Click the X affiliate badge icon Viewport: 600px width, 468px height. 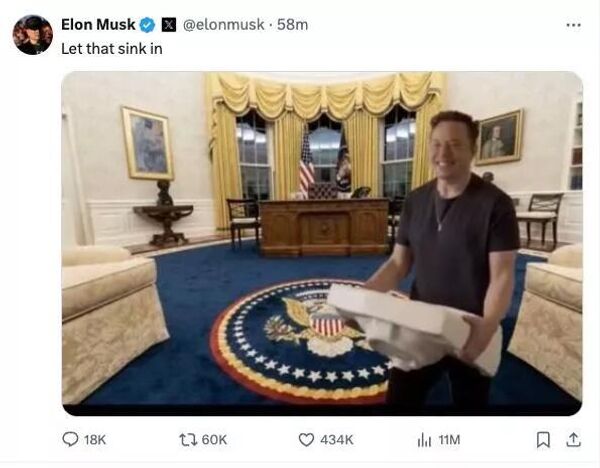(x=169, y=25)
